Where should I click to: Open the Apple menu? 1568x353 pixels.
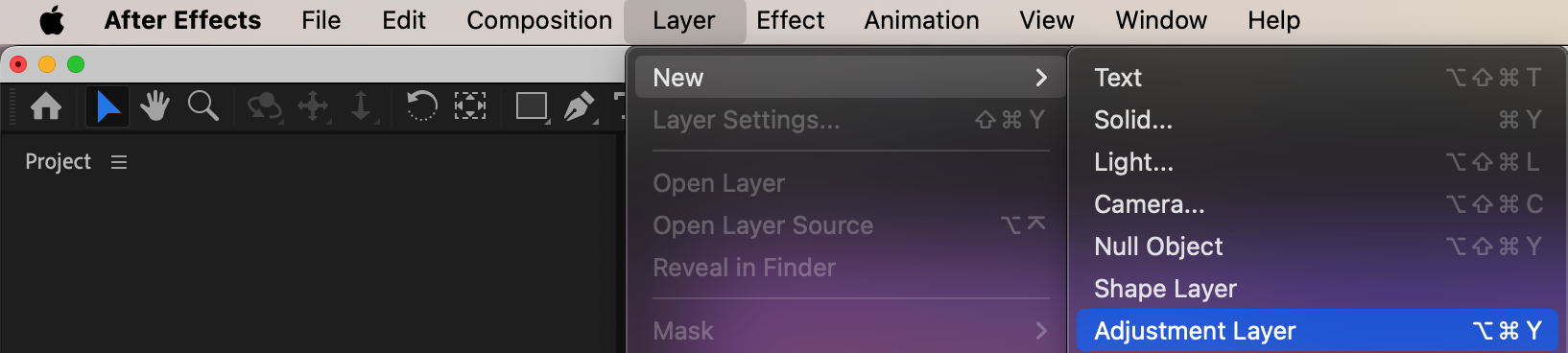(x=52, y=20)
